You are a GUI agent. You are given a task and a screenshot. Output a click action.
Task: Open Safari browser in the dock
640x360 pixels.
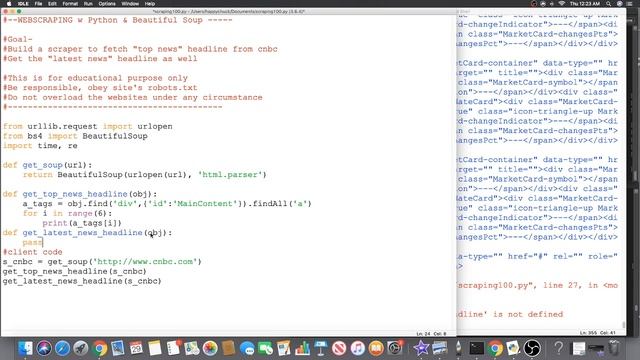[x=62, y=349]
